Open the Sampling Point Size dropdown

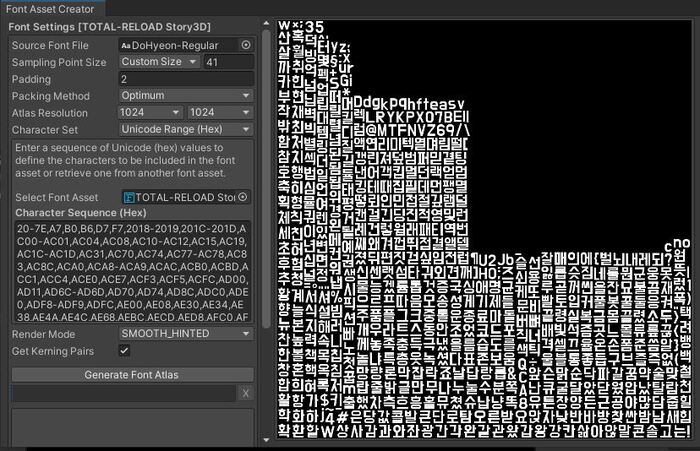coord(157,62)
